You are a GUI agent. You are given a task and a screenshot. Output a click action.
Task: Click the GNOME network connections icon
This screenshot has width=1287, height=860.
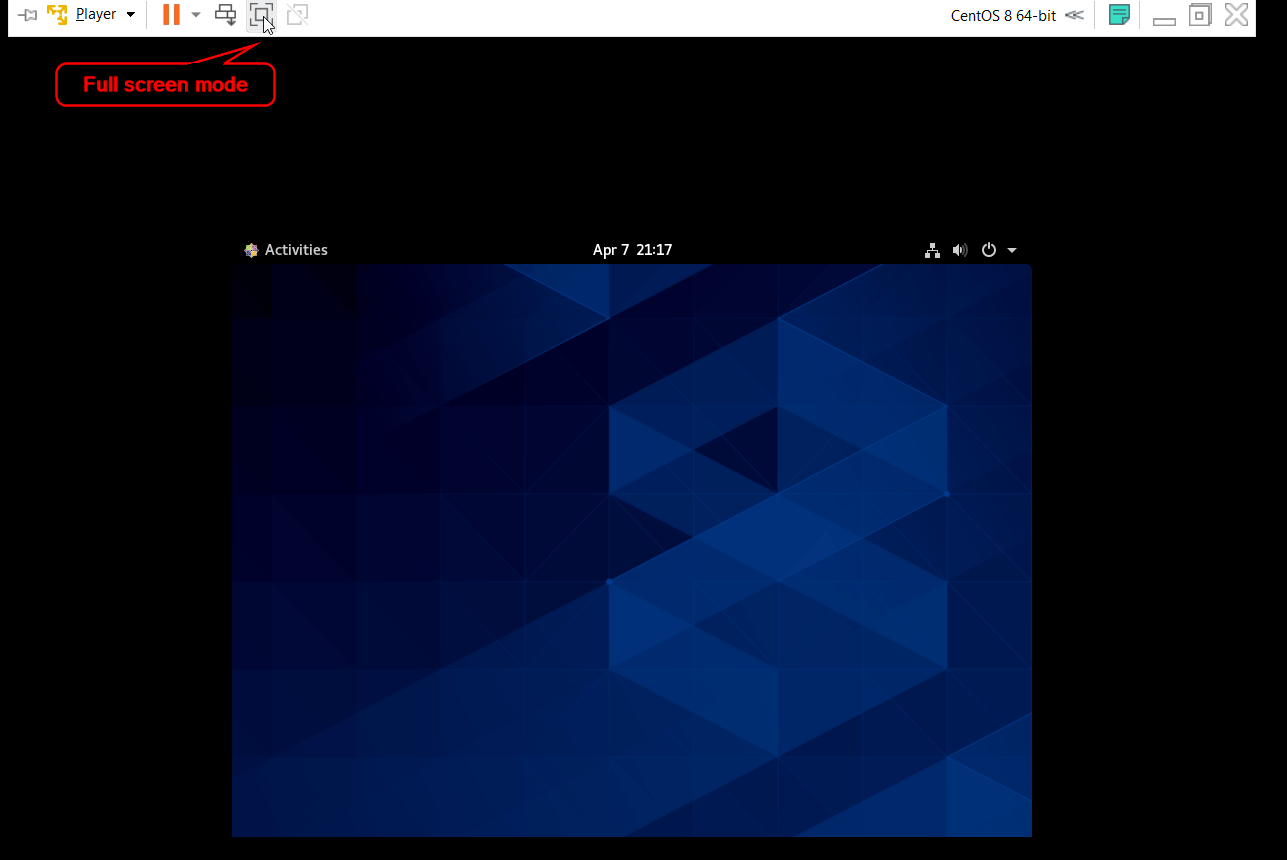932,249
